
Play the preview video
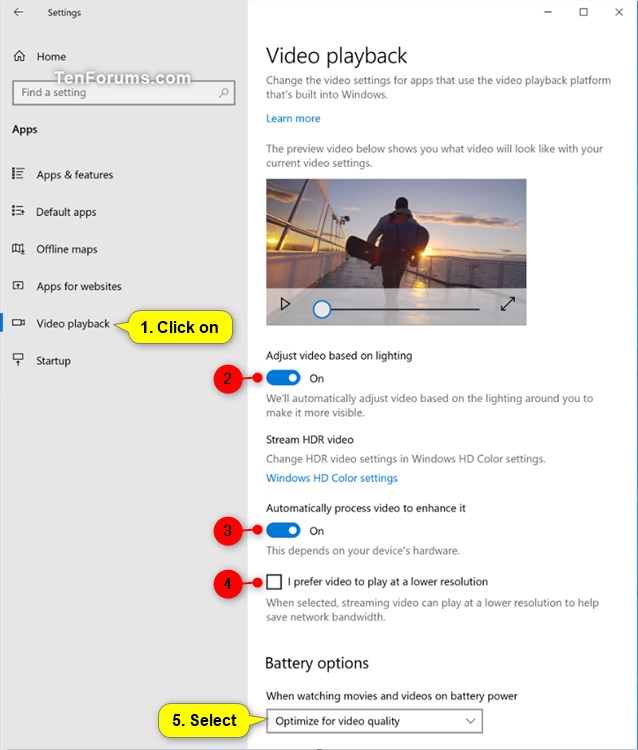click(x=285, y=304)
